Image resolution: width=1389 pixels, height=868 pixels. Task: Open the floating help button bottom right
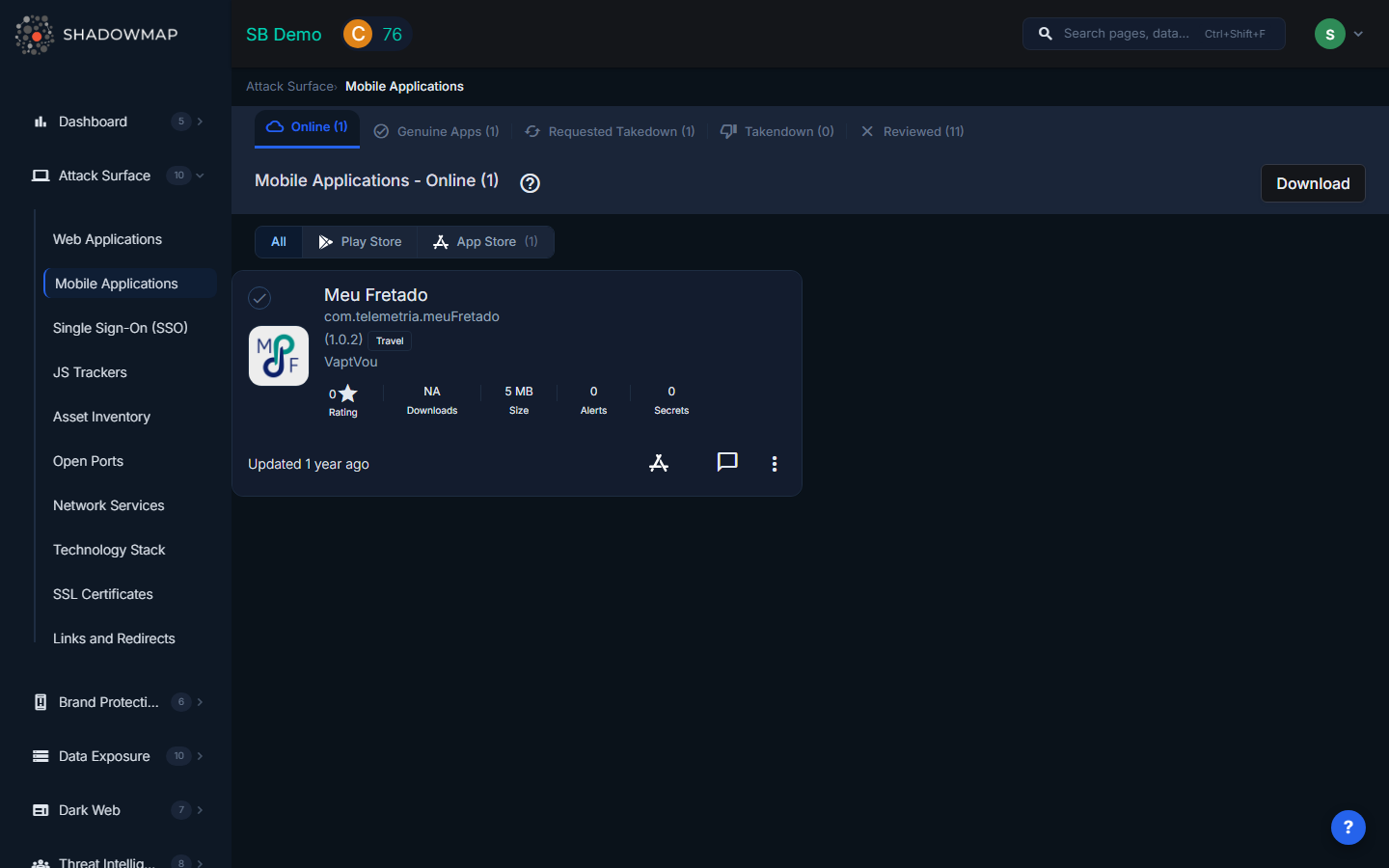coord(1348,827)
